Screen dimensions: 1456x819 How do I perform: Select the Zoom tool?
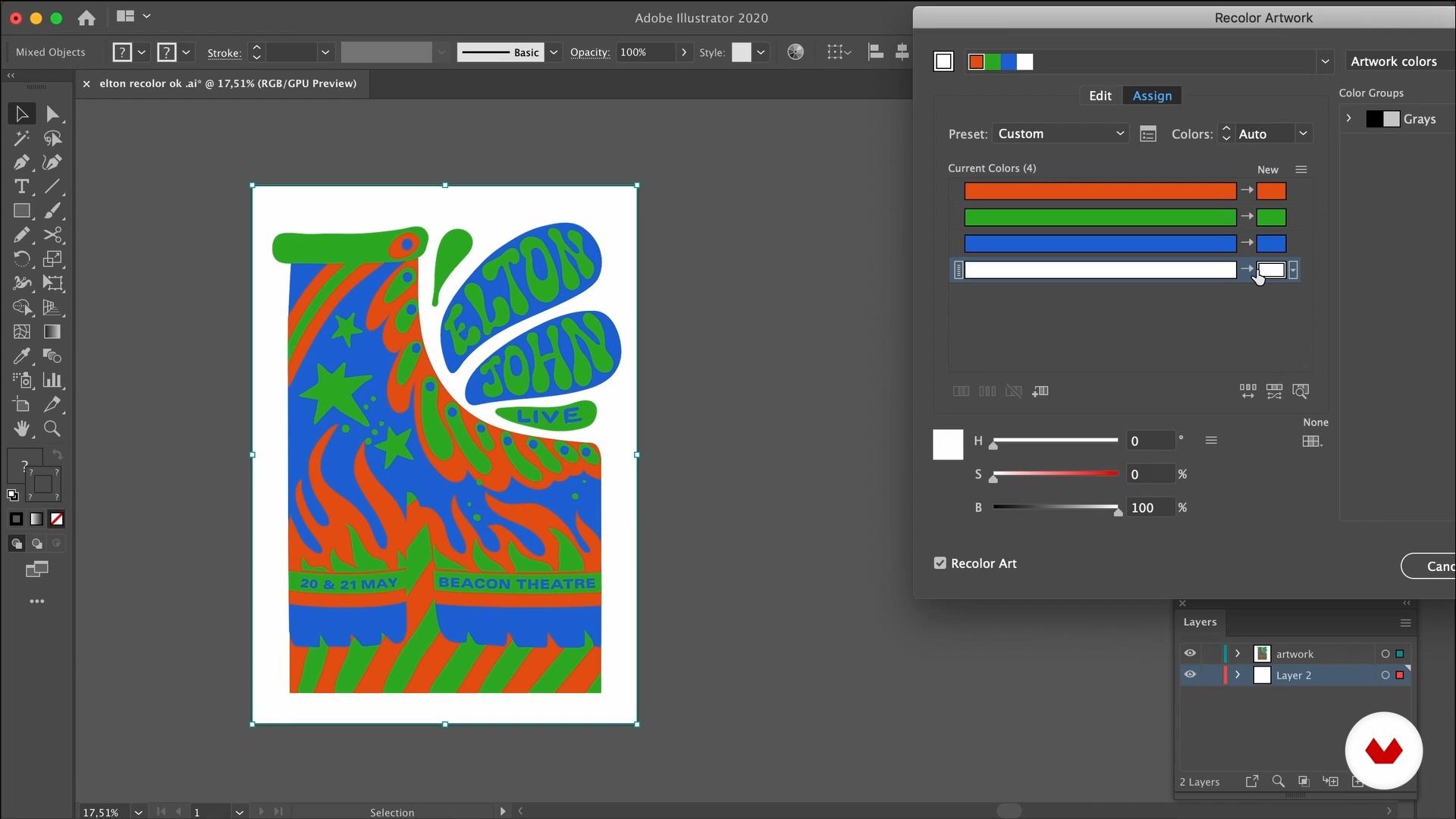(x=52, y=429)
